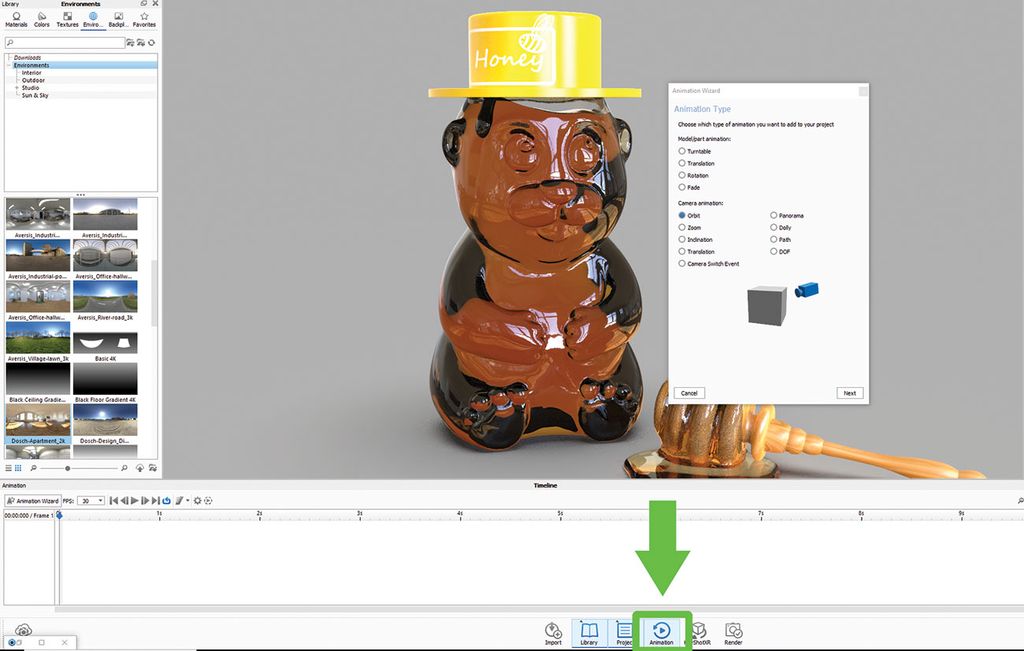Toggle the loop playback icon on the timeline
This screenshot has height=651, width=1024.
[166, 501]
